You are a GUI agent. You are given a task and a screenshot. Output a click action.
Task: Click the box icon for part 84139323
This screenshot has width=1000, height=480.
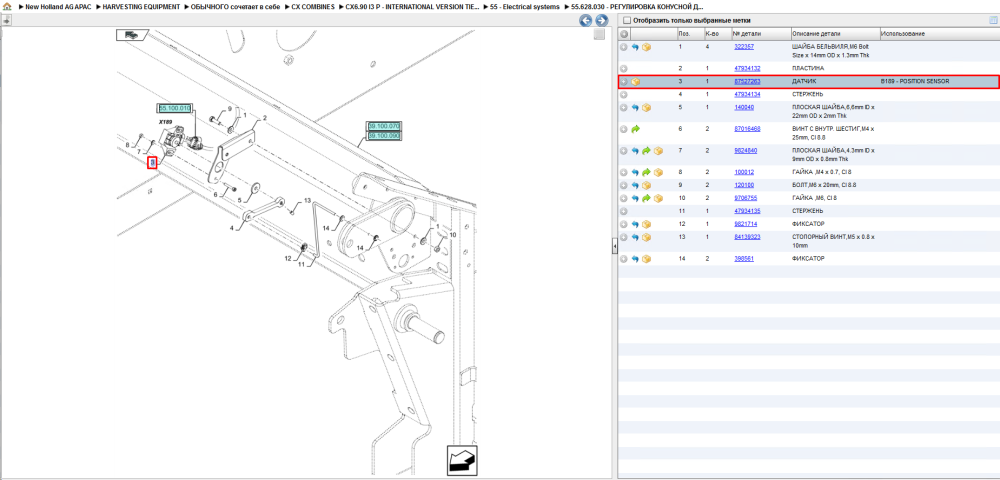click(646, 237)
